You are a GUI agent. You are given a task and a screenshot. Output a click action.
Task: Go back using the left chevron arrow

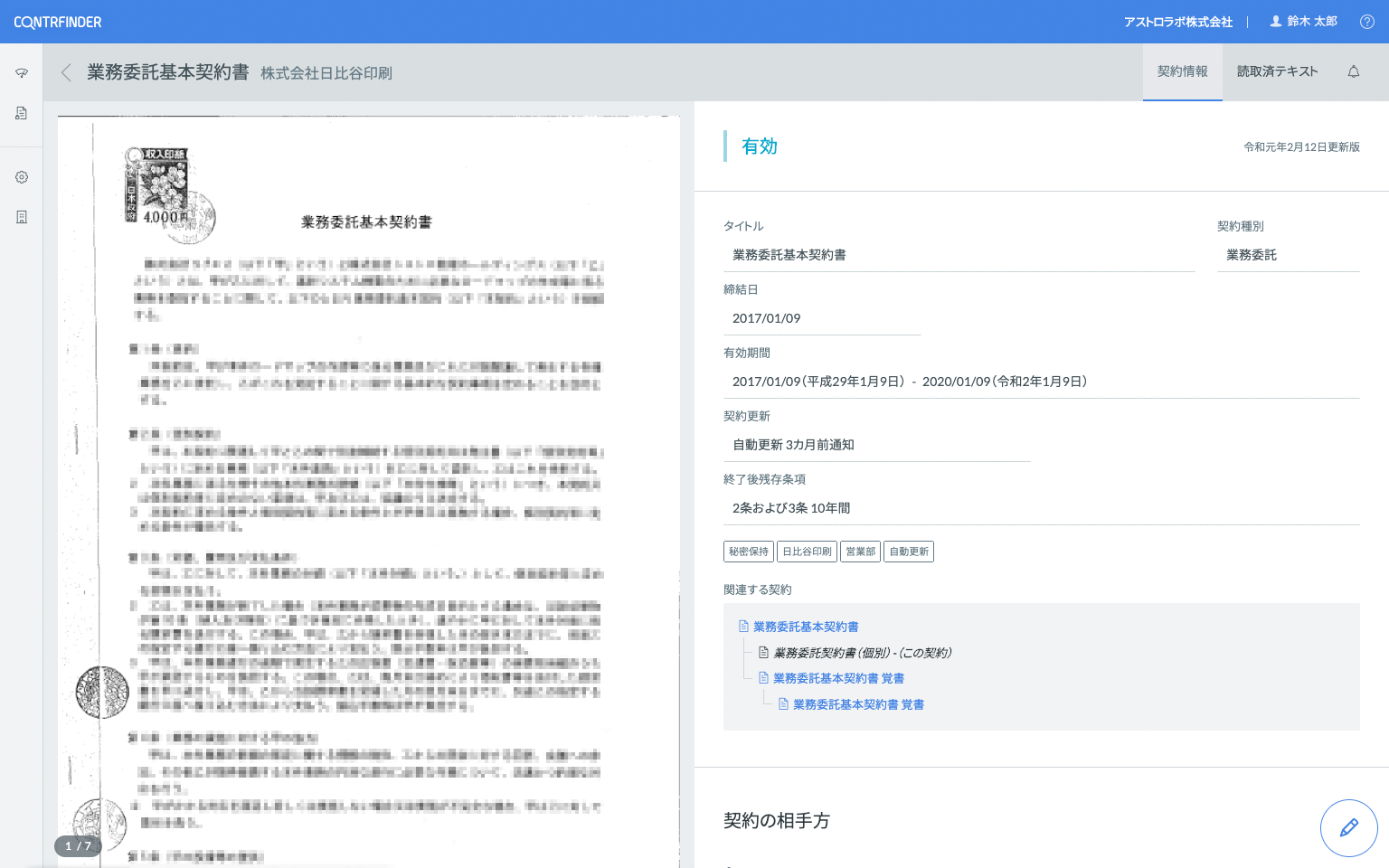coord(66,72)
